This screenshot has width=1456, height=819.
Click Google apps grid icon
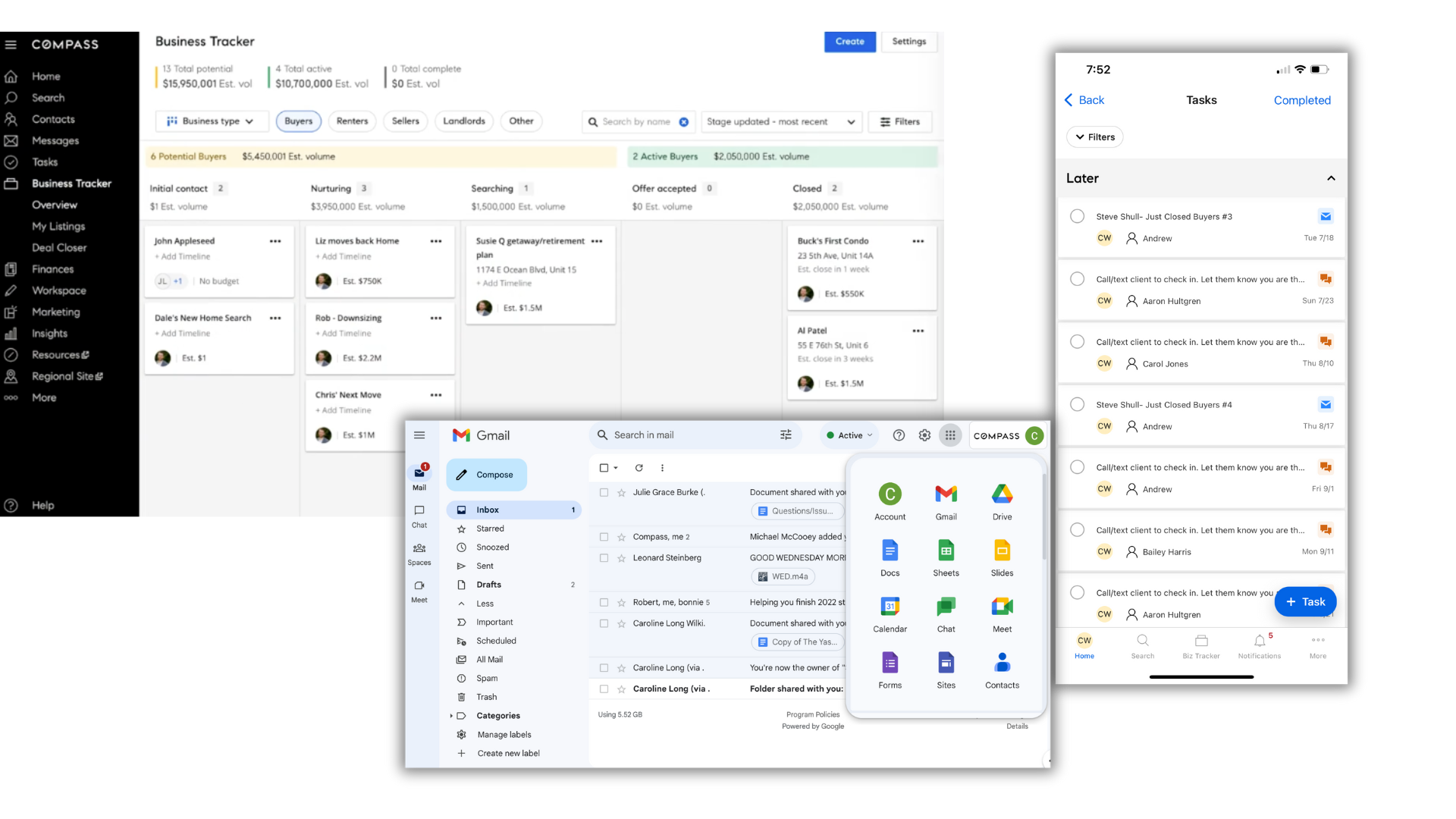point(950,435)
